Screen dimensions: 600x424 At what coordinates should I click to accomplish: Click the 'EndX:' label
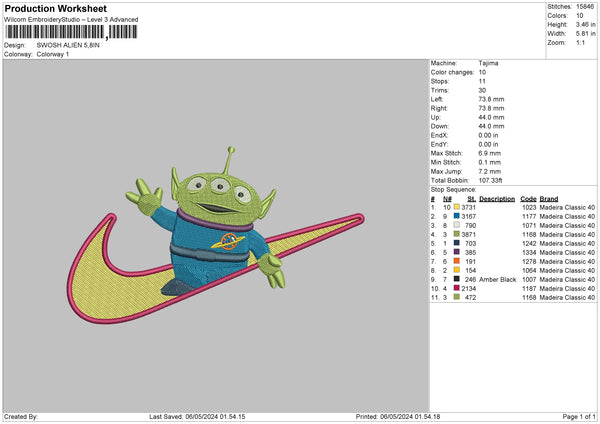point(439,135)
